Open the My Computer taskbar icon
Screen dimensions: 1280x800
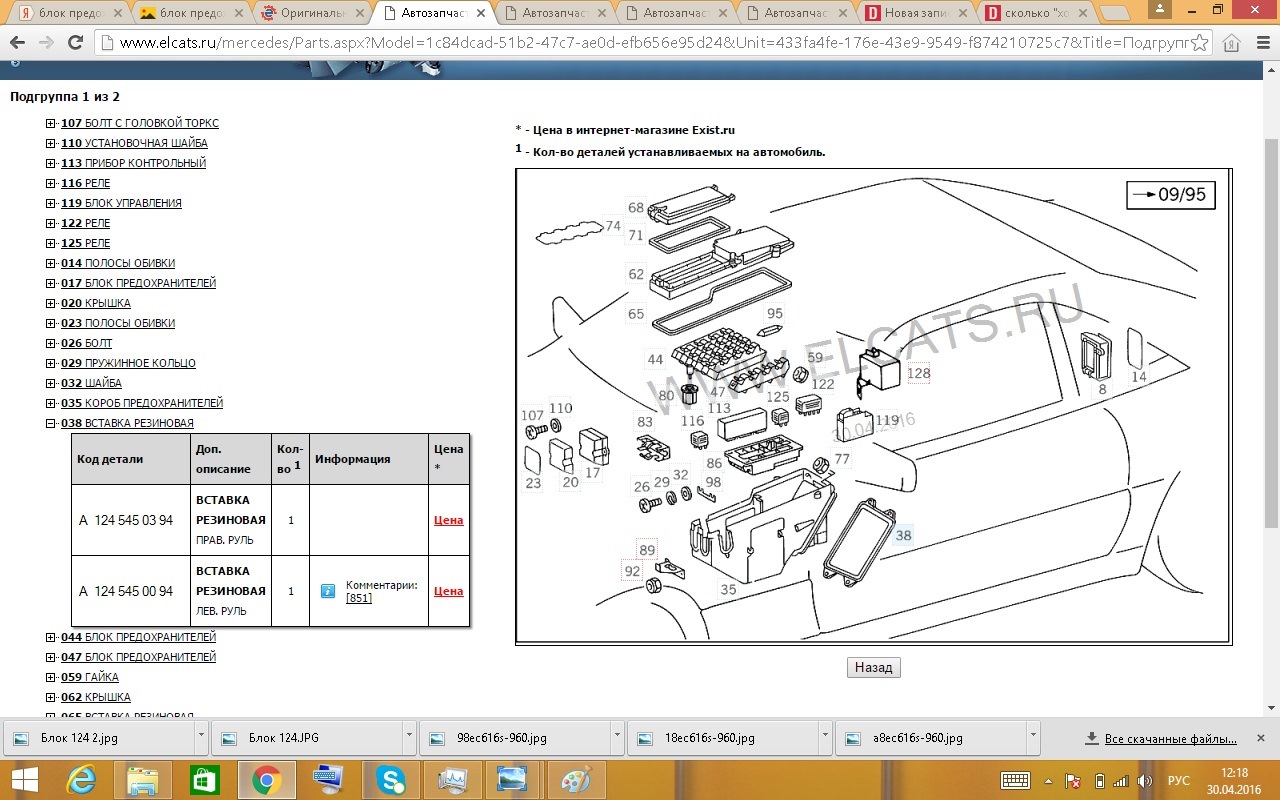(x=328, y=780)
